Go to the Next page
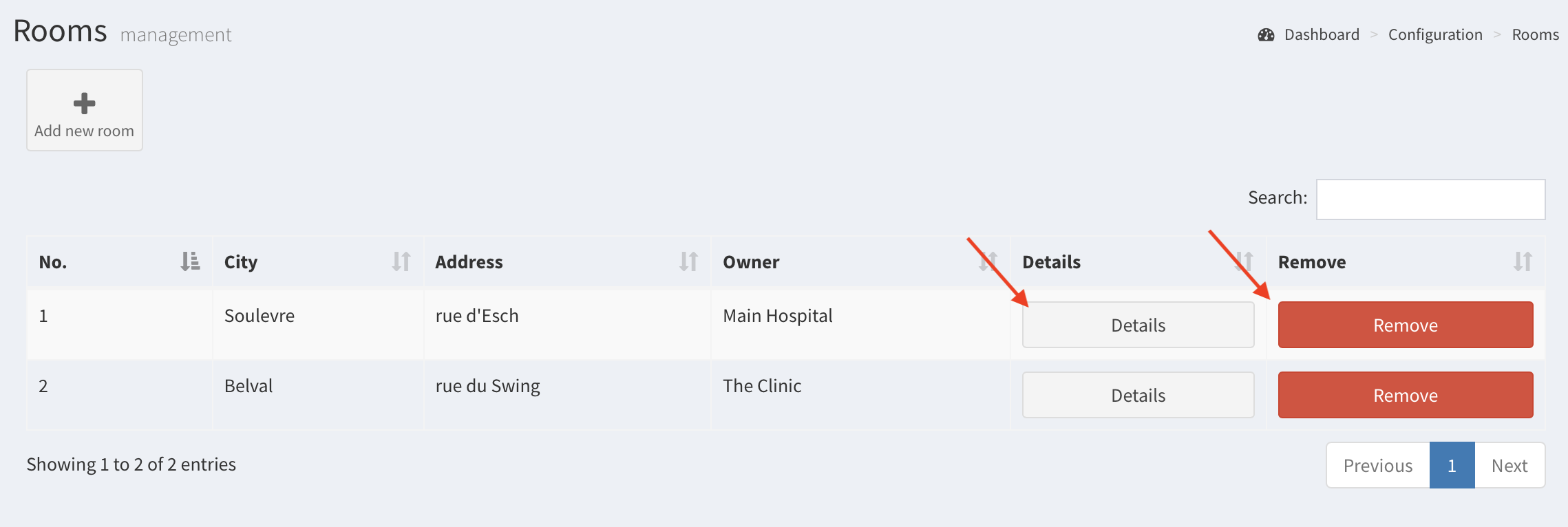The image size is (1568, 527). click(x=1509, y=466)
